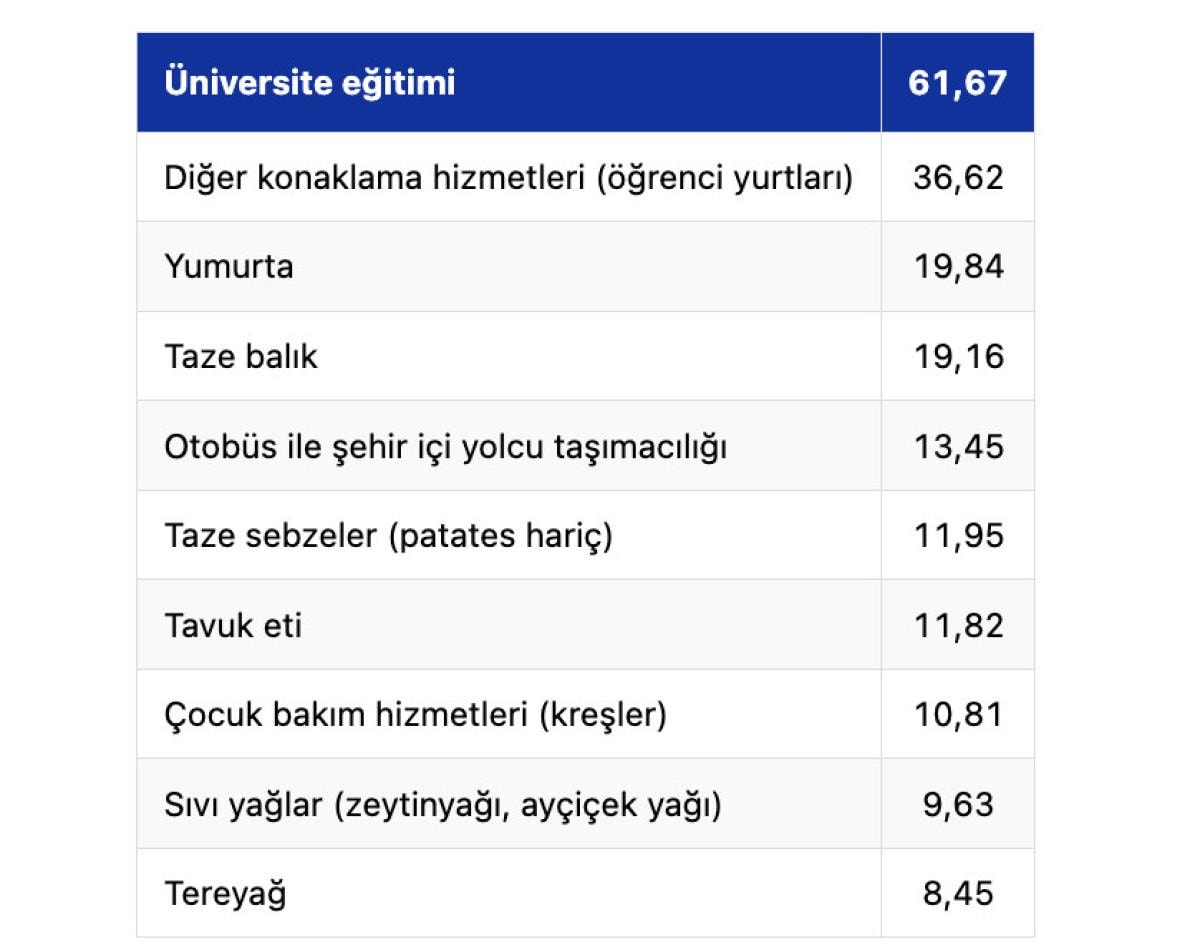The width and height of the screenshot is (1200, 945).
Task: Select the 11,95 value cell
Action: (957, 536)
